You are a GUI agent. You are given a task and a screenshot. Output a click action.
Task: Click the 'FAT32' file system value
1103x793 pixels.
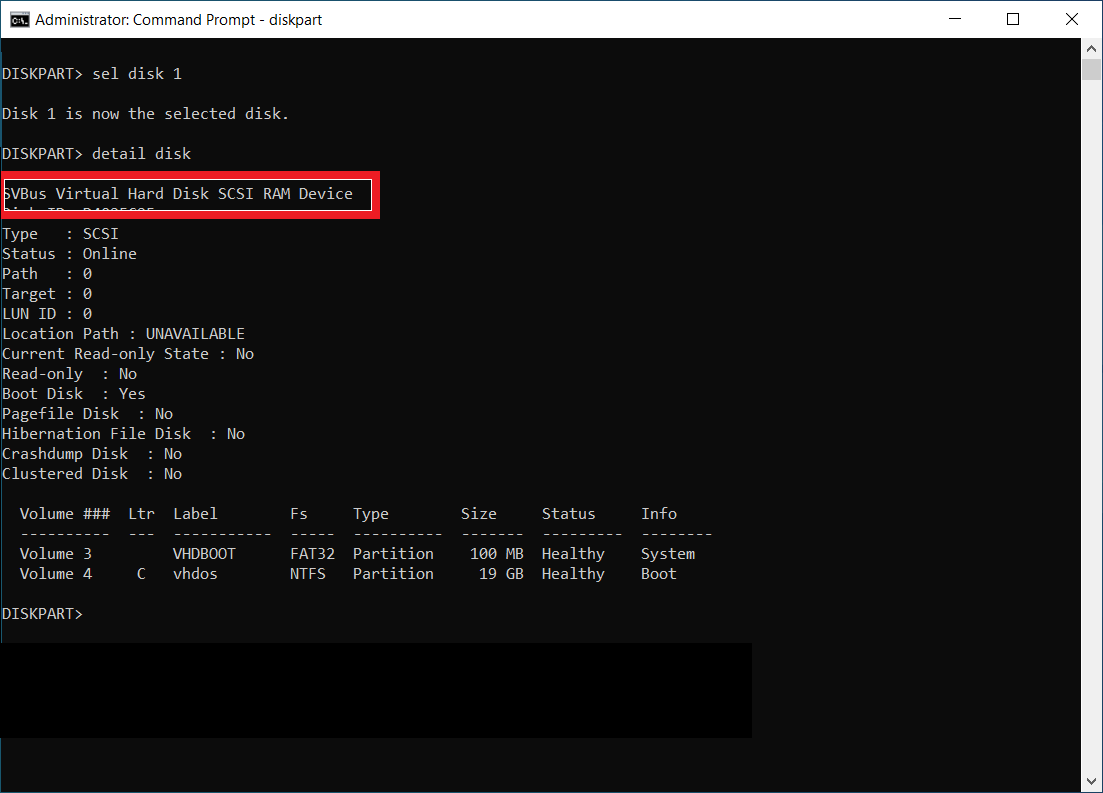[312, 554]
